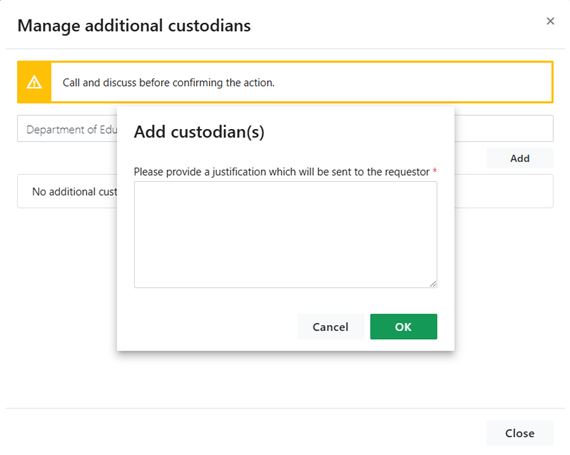The height and width of the screenshot is (455, 570).
Task: Click the empty custodian panel right of popup
Action: (x=504, y=191)
